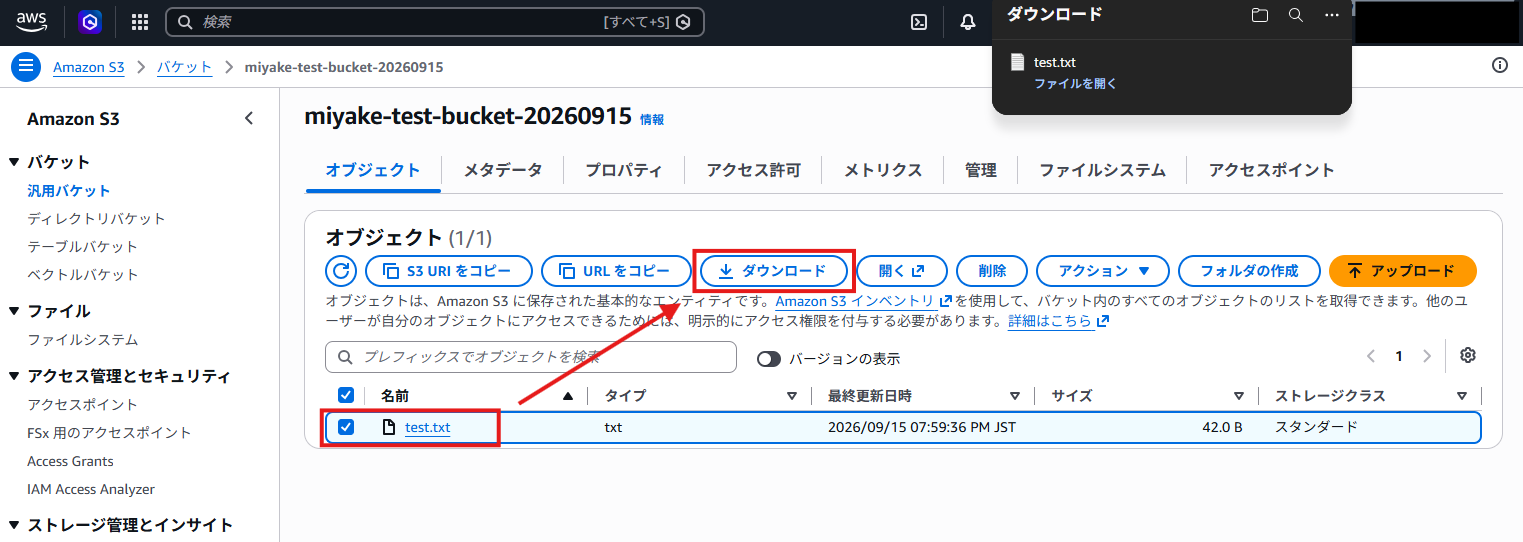This screenshot has width=1523, height=542.
Task: Click the purple hexagon app icon in header
Action: coord(90,22)
